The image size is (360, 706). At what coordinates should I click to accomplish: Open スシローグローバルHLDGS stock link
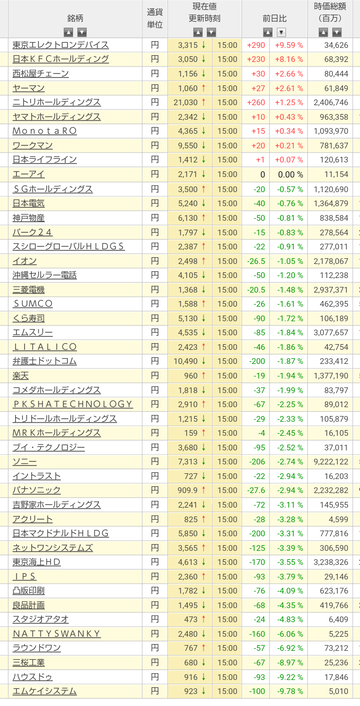click(x=68, y=247)
